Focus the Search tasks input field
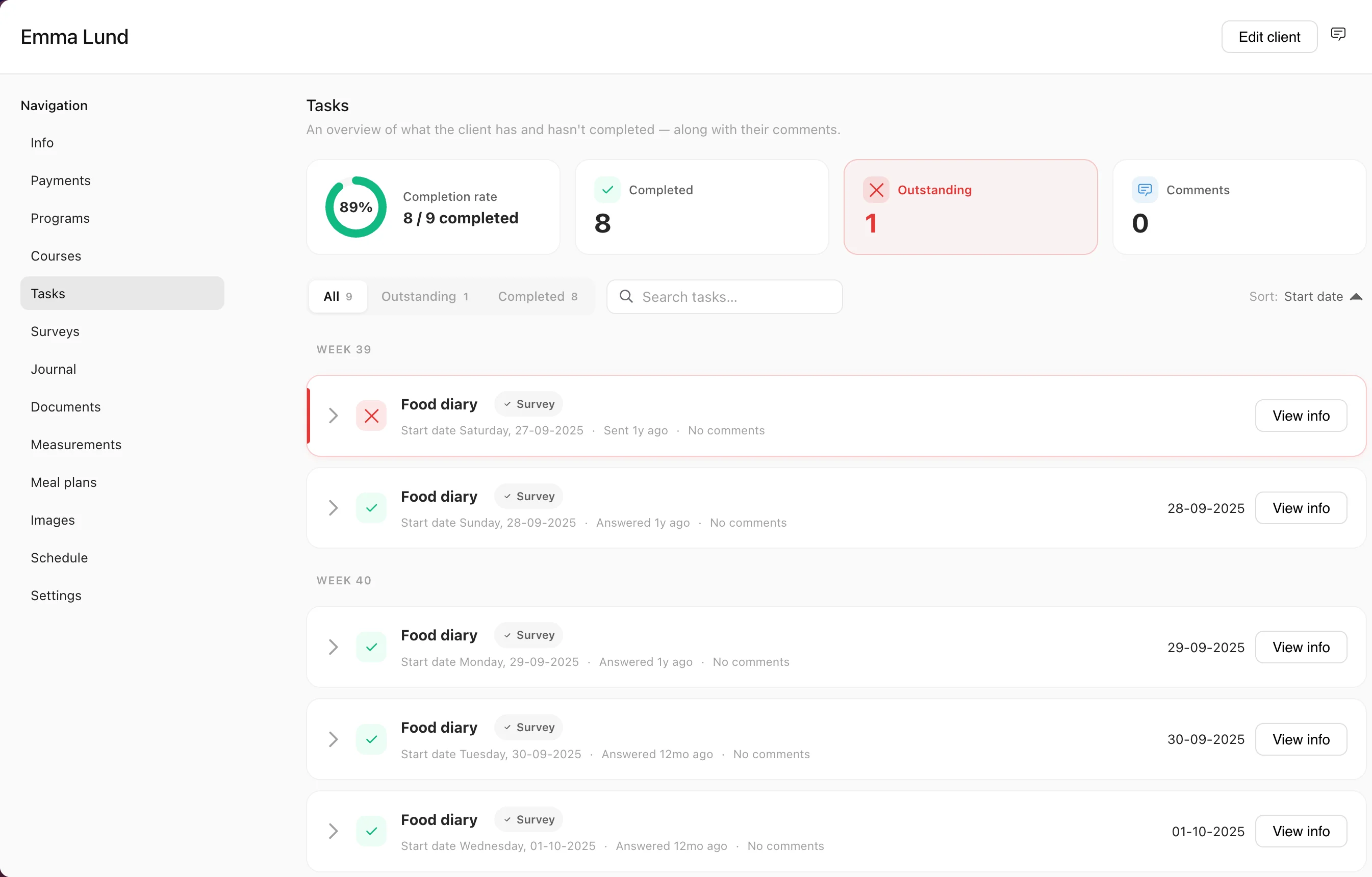The width and height of the screenshot is (1372, 877). (724, 297)
